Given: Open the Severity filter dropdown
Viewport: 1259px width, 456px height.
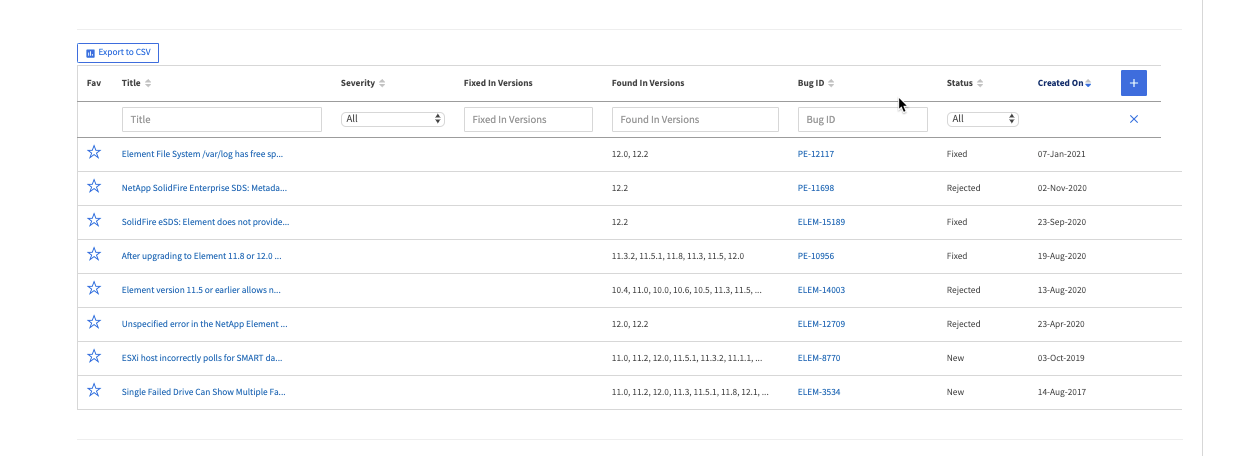Looking at the screenshot, I should (392, 119).
